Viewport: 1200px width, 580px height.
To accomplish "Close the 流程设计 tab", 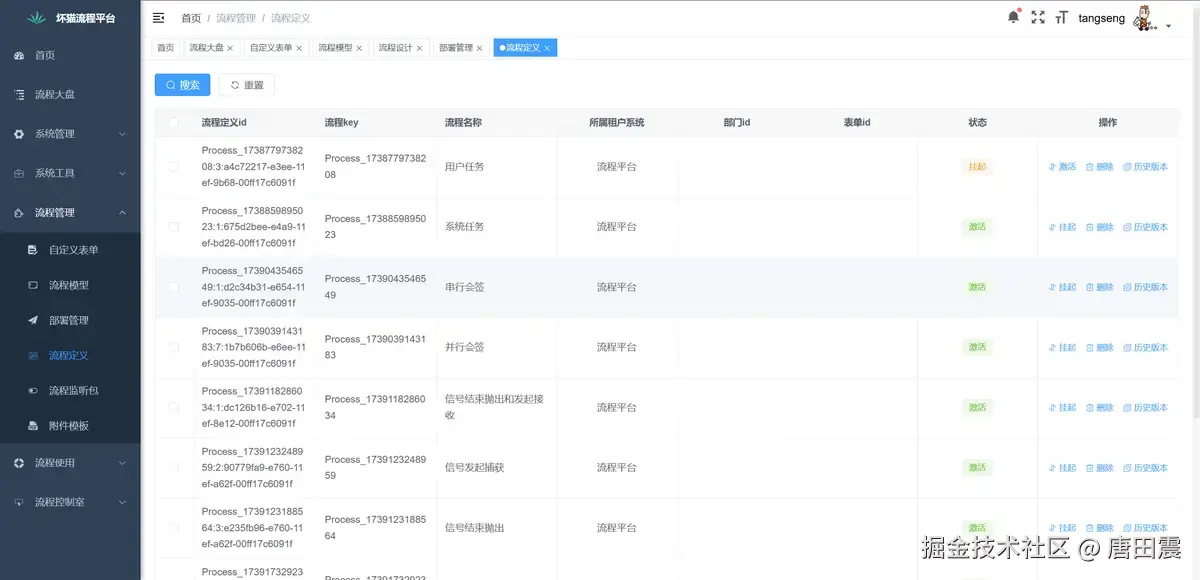I will coord(420,48).
